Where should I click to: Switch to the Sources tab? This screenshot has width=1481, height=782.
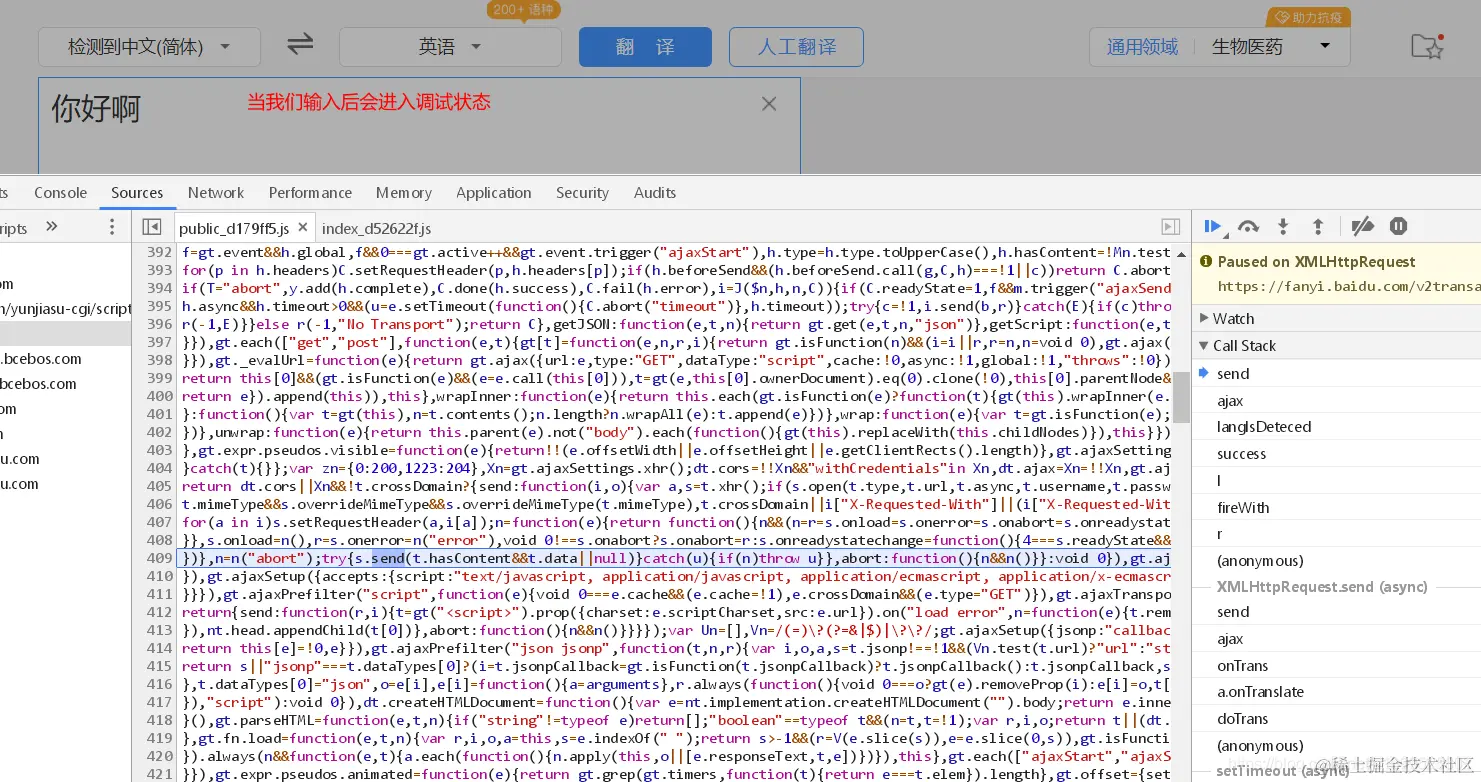point(137,192)
